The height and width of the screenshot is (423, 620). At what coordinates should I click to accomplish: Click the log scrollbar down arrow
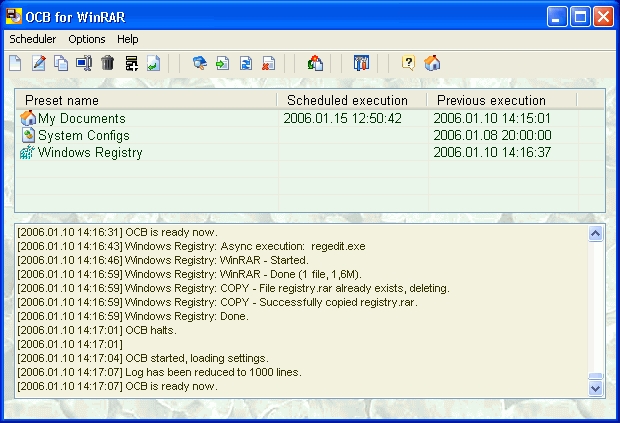click(x=596, y=387)
